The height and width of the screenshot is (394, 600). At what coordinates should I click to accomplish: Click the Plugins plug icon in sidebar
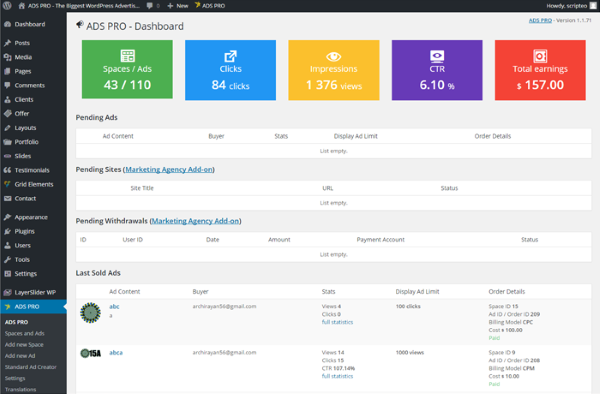[7, 231]
